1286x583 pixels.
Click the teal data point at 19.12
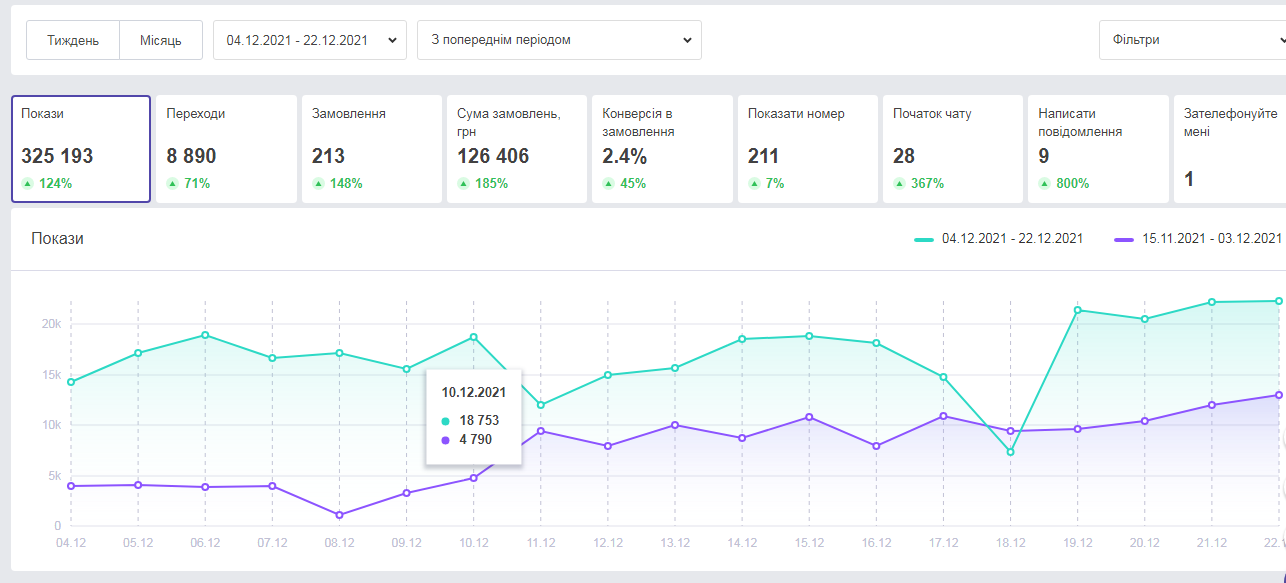[1078, 310]
